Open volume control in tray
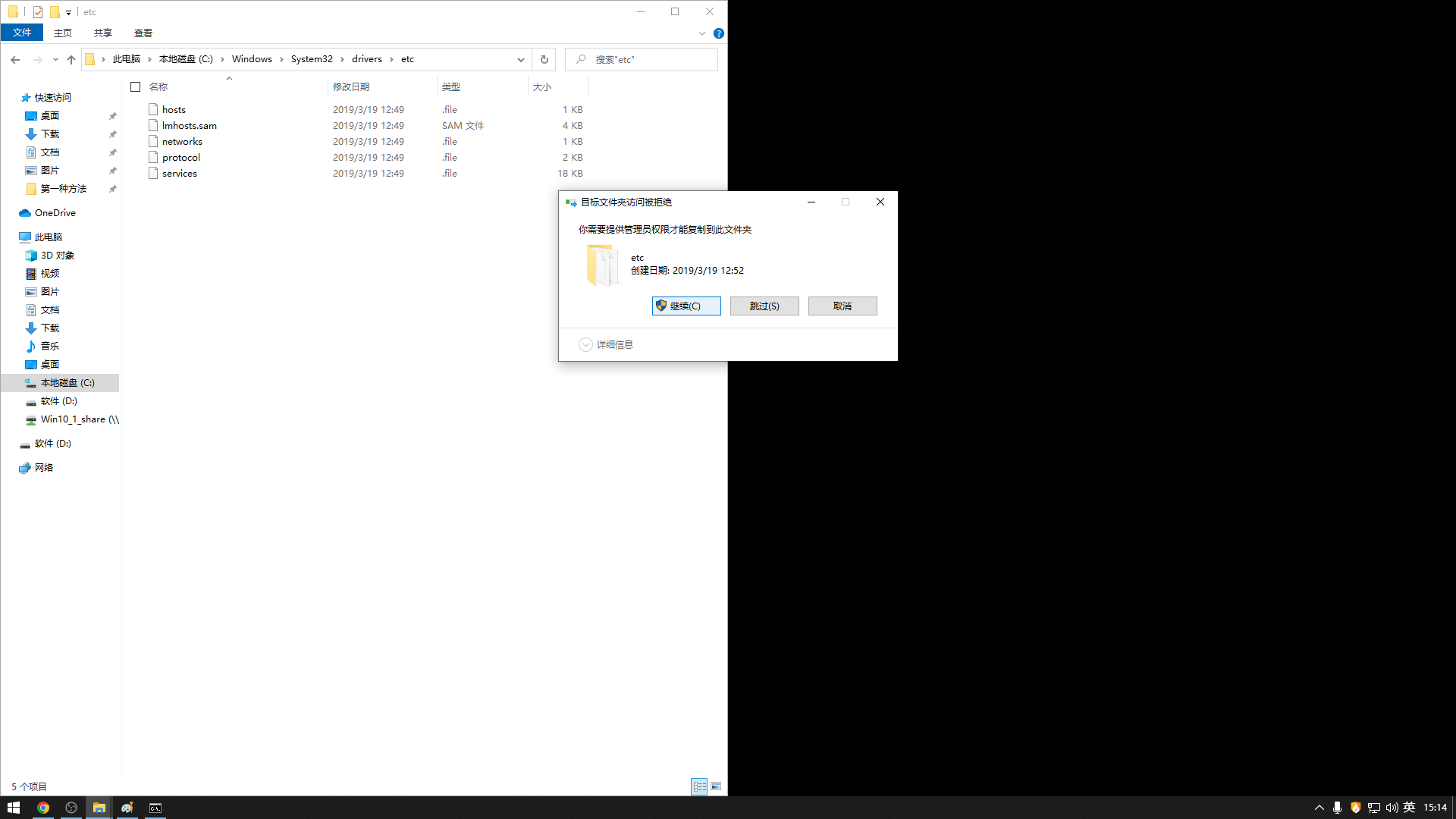Viewport: 1456px width, 819px height. [x=1392, y=808]
